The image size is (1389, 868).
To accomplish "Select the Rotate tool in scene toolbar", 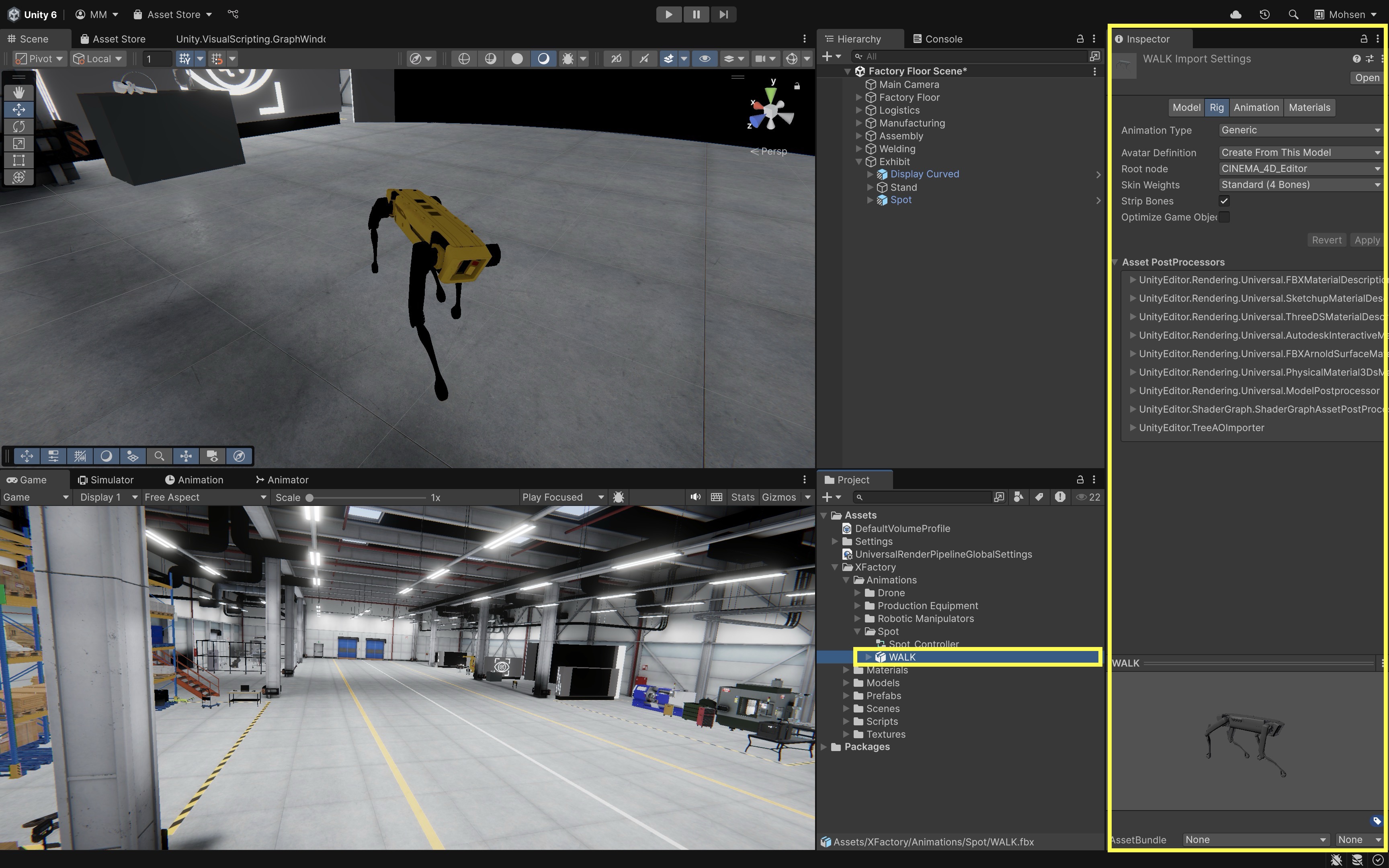I will click(18, 126).
